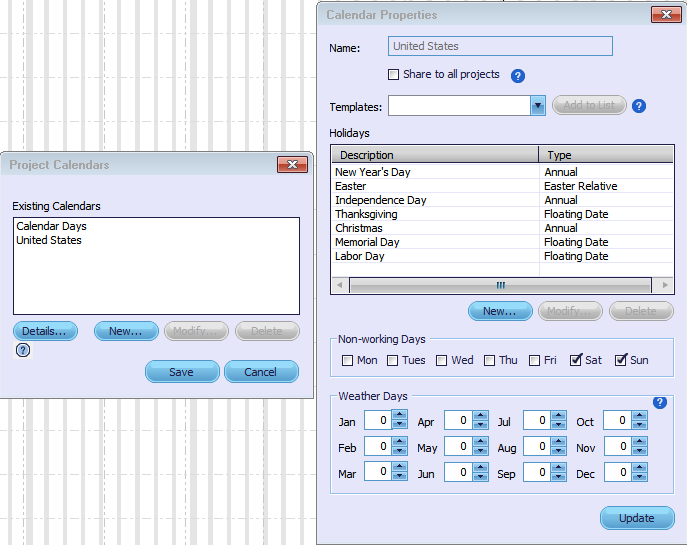The height and width of the screenshot is (545, 687).
Task: Sort by Description column header
Action: tap(435, 155)
